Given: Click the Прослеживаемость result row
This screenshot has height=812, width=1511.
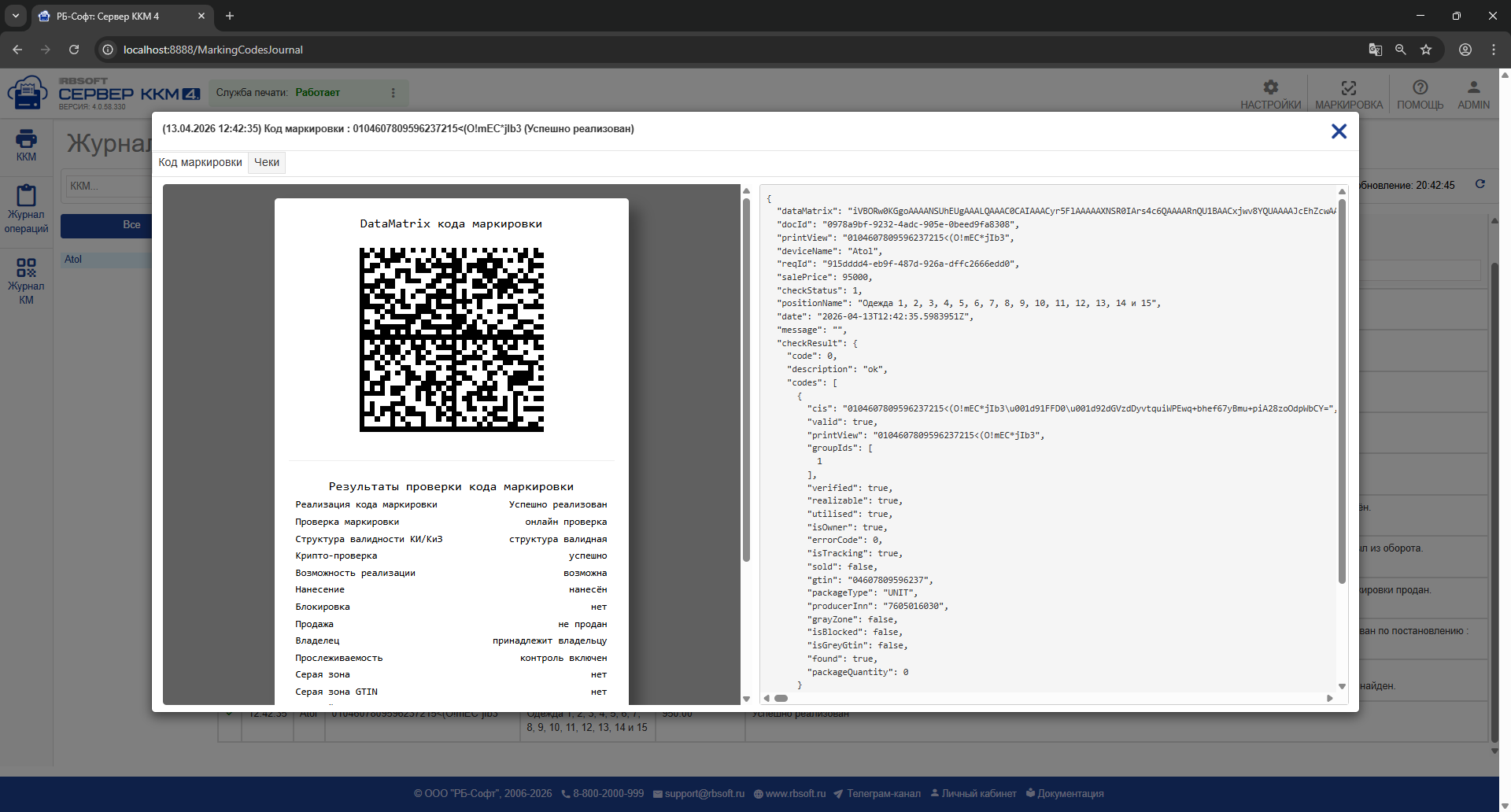Looking at the screenshot, I should point(451,659).
